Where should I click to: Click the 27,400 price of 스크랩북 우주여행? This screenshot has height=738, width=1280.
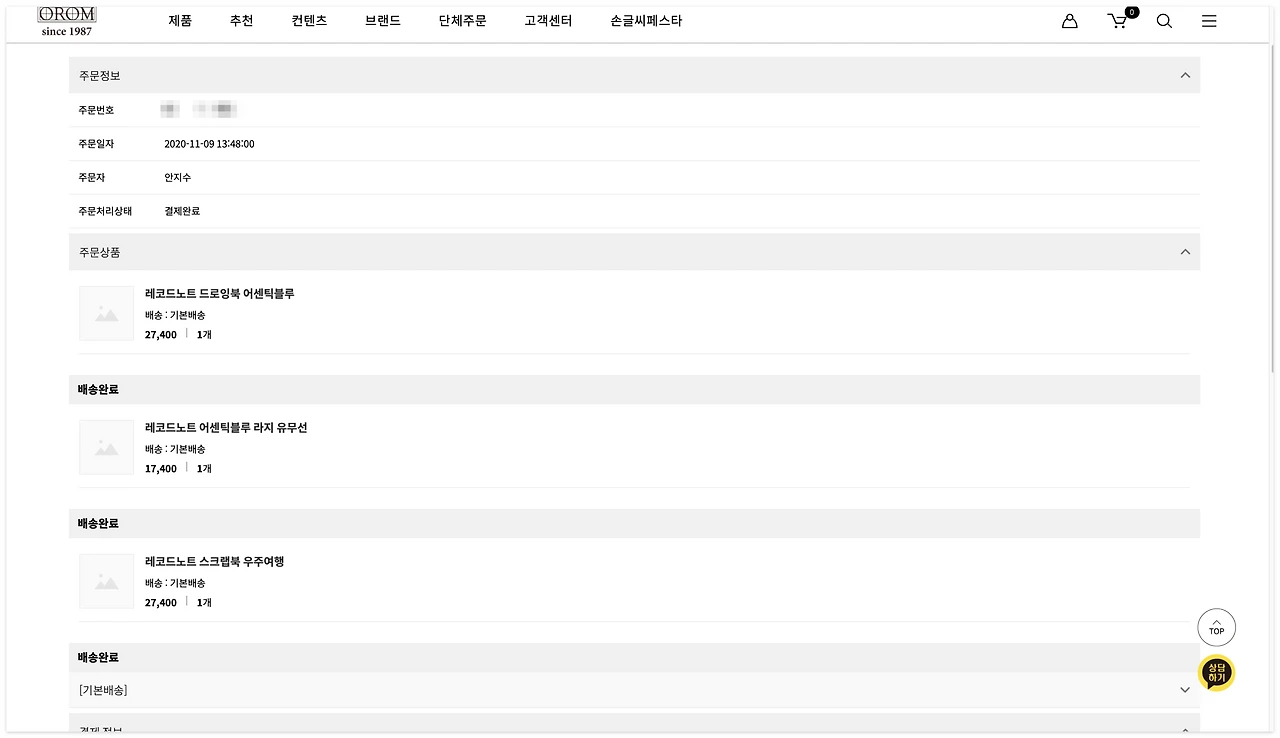[x=161, y=603]
